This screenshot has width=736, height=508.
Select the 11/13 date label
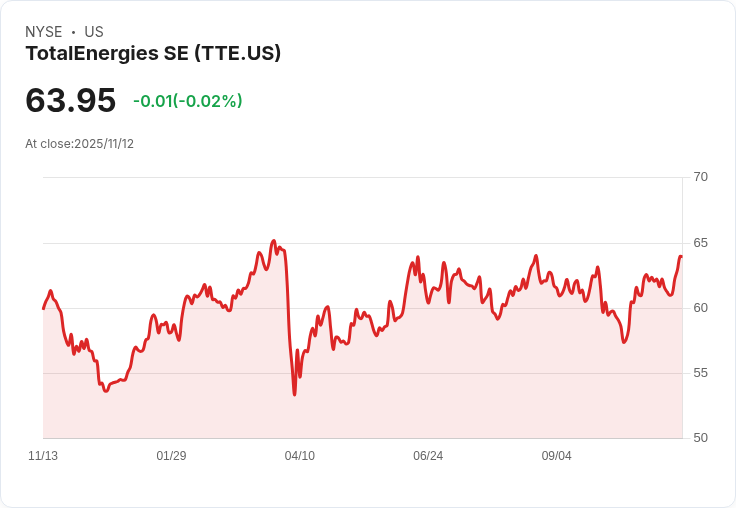[43, 455]
